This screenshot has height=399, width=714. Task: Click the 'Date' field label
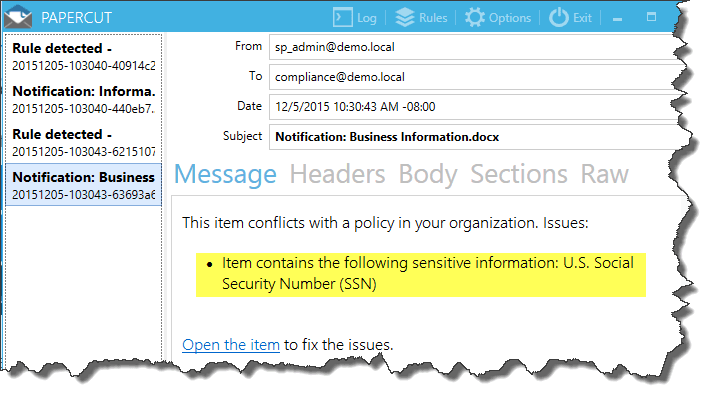point(250,106)
